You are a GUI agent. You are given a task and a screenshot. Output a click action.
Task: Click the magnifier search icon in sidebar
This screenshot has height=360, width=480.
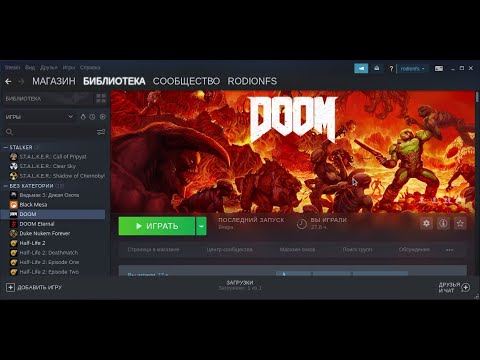click(9, 132)
